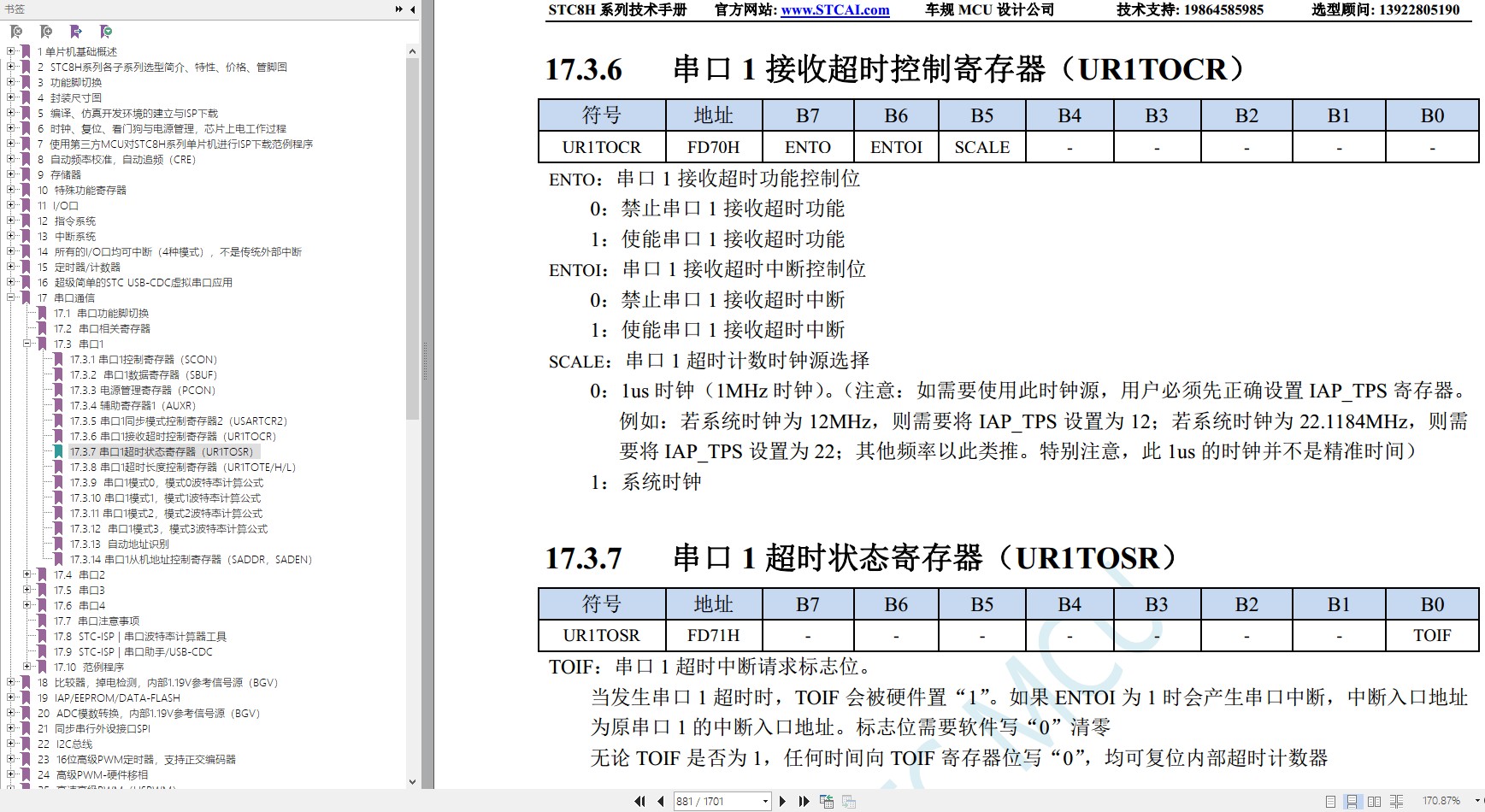
Task: Click the add bookmark icon
Action: point(46,32)
